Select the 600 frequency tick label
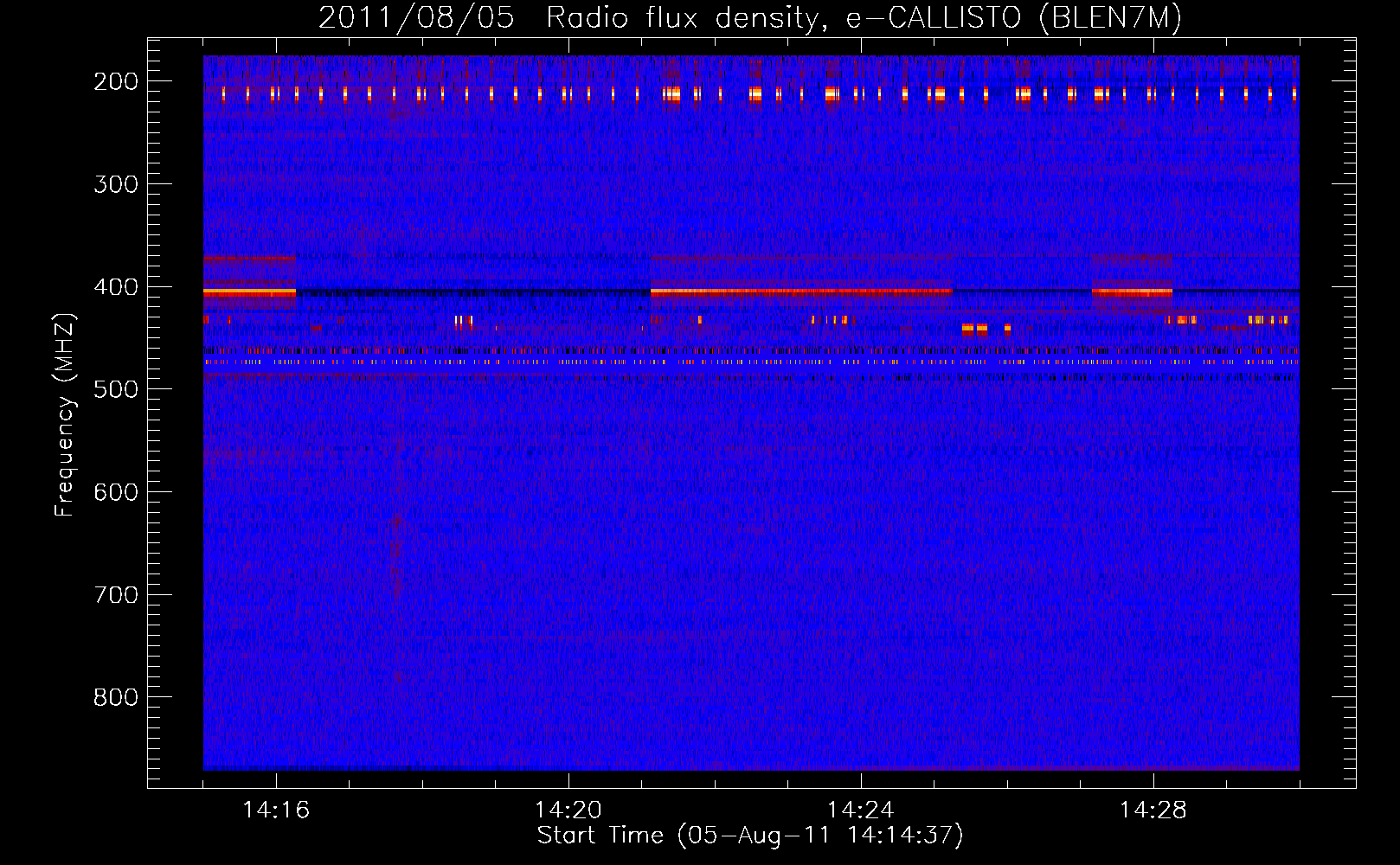Viewport: 1400px width, 865px height. click(116, 492)
